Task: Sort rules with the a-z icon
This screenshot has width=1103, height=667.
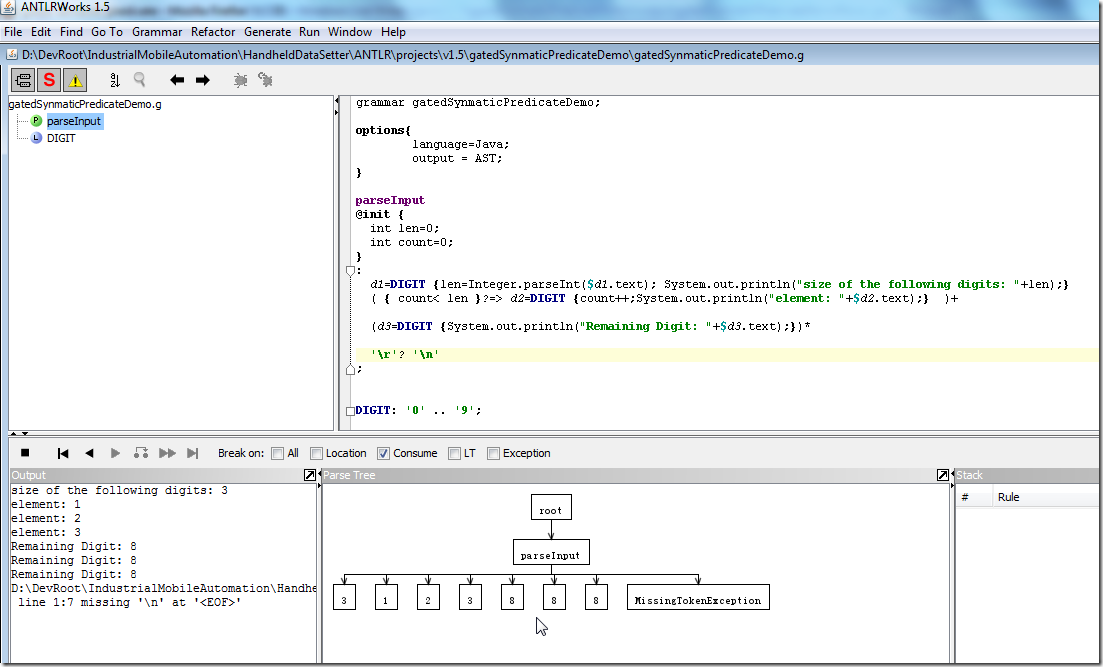Action: (114, 80)
